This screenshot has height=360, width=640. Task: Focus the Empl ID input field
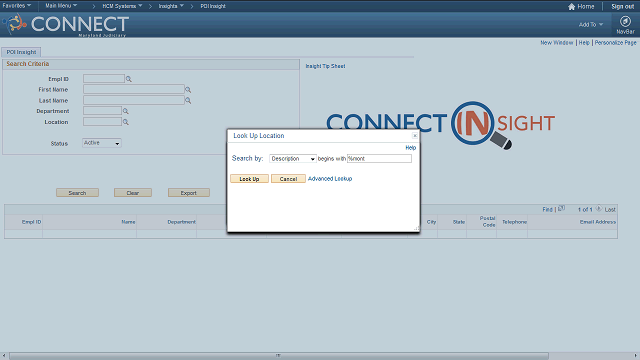point(104,78)
